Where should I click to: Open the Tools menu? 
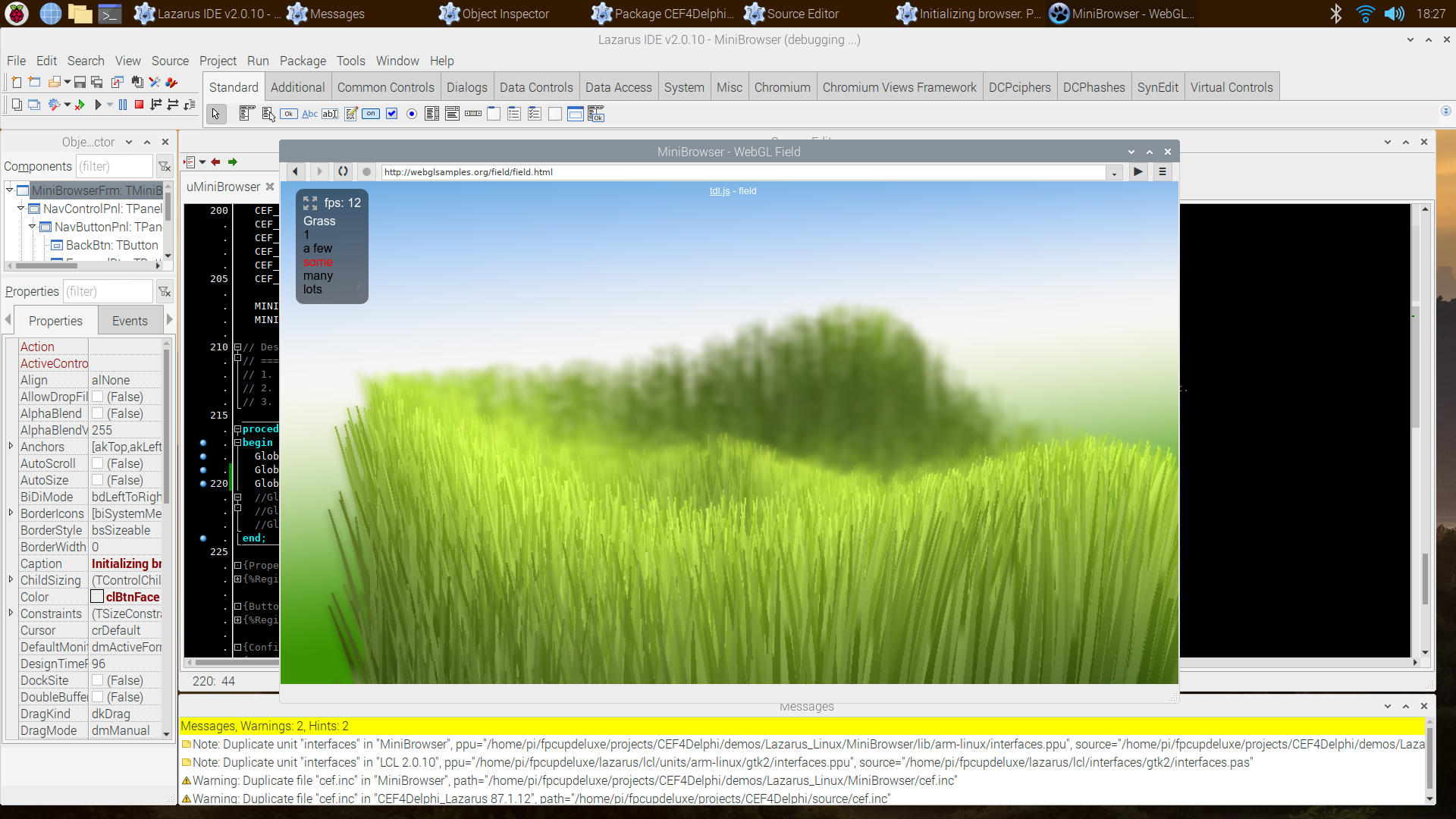pyautogui.click(x=351, y=61)
